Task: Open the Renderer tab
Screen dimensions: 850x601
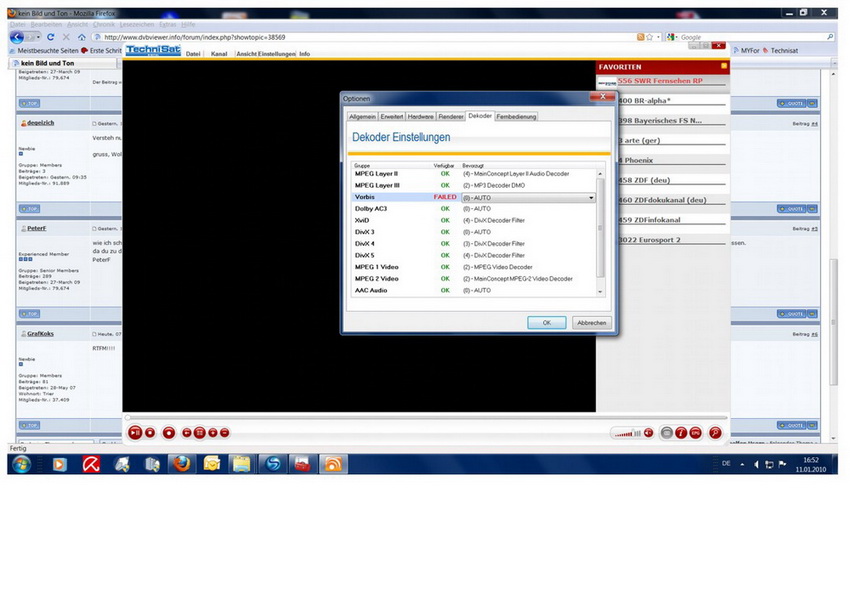Action: (451, 116)
